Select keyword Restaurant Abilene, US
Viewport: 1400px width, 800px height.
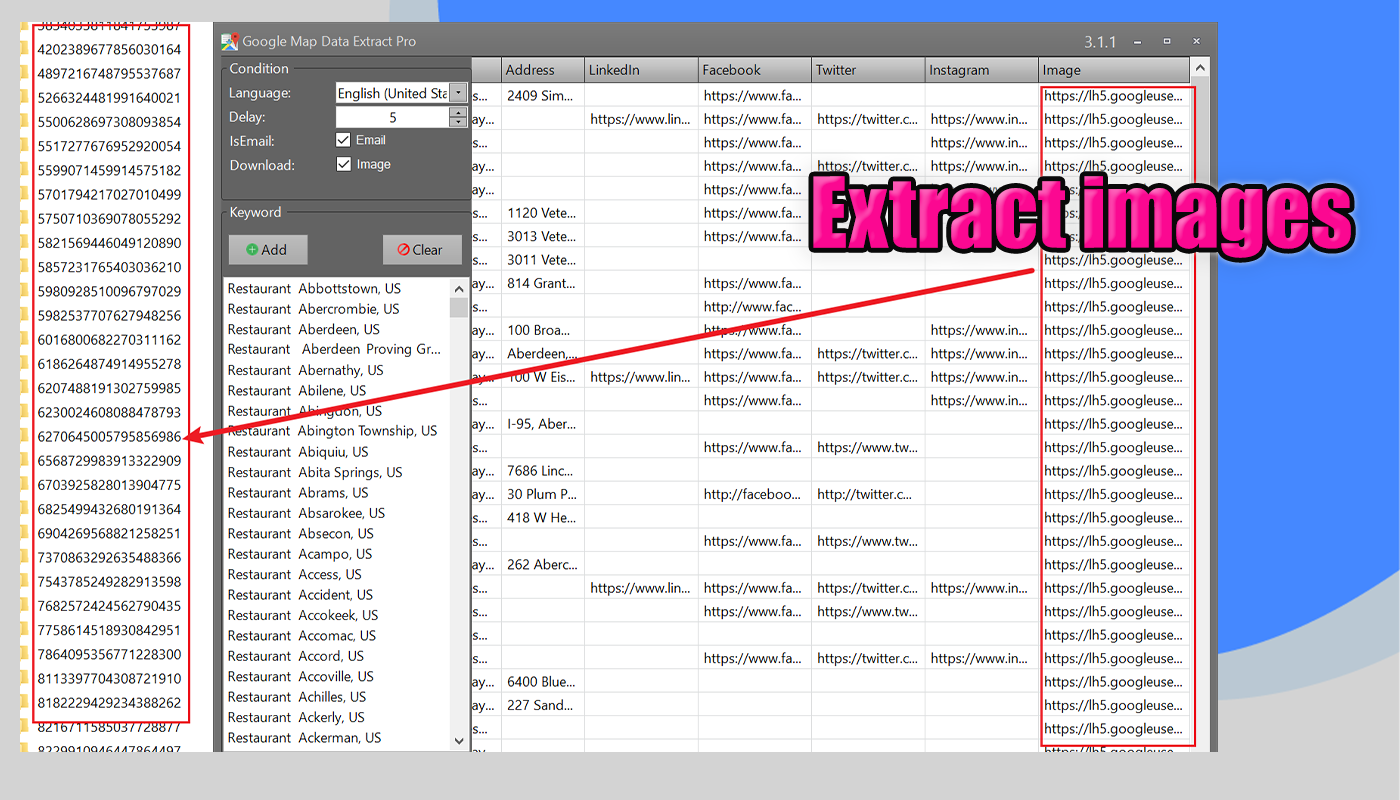click(x=297, y=390)
